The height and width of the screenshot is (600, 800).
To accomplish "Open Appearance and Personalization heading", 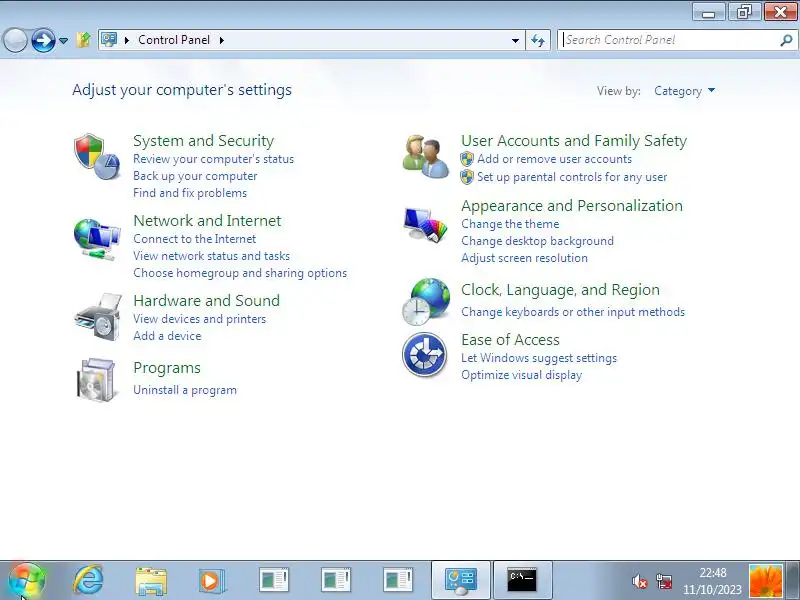I will pos(572,206).
